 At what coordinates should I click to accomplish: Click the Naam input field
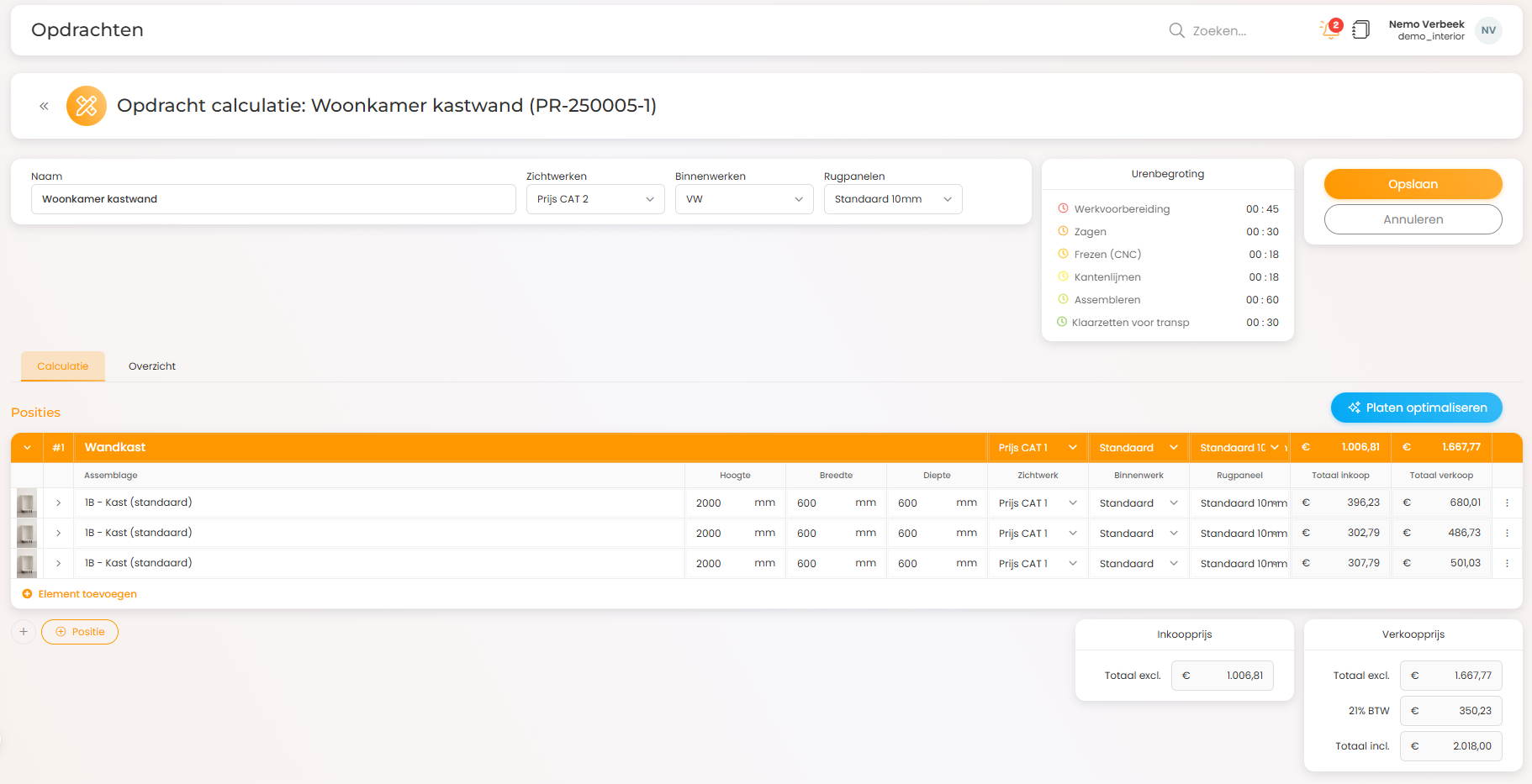(273, 199)
